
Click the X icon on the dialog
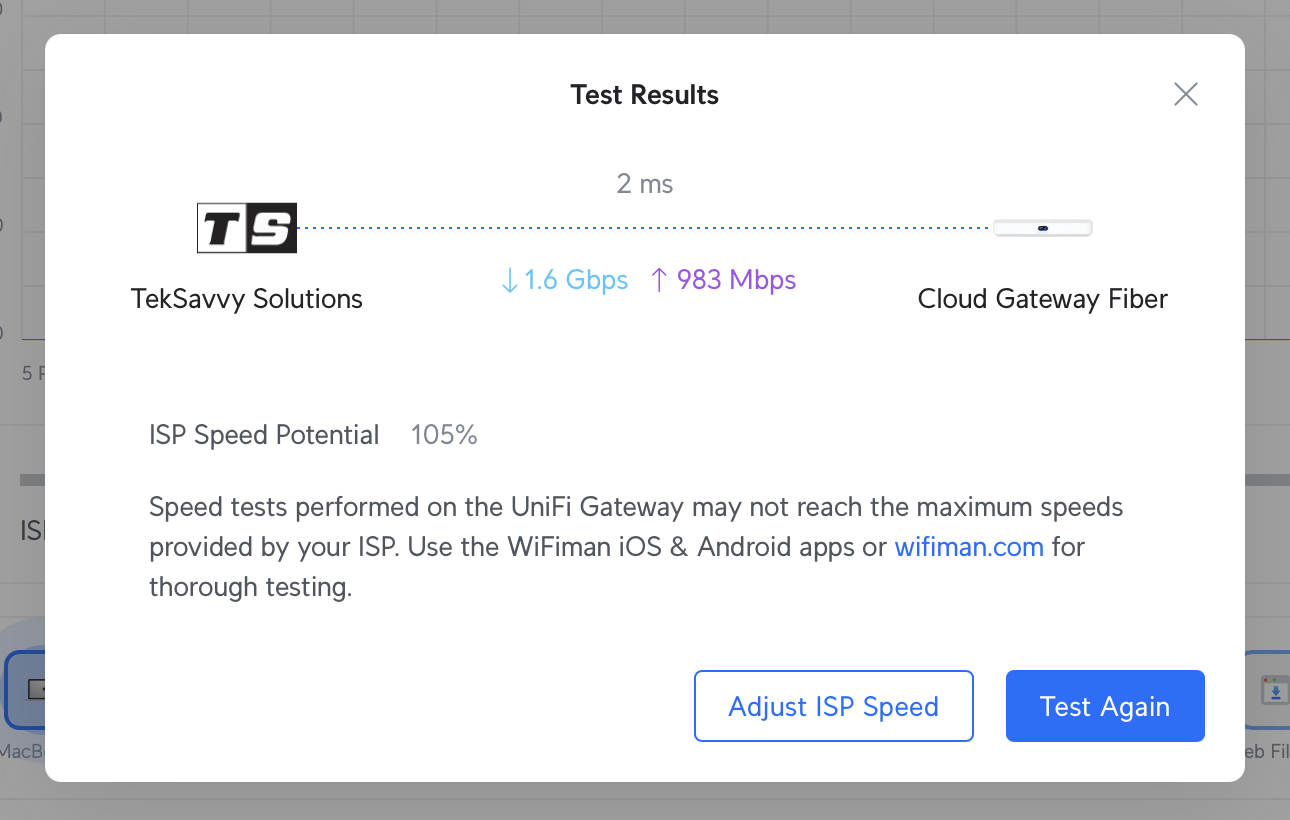(1185, 93)
